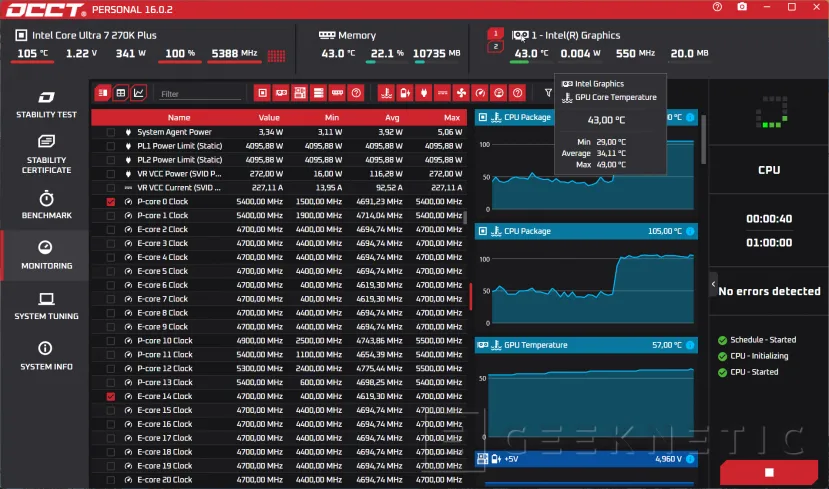Image resolution: width=829 pixels, height=489 pixels.
Task: Click the funnel filter icon
Action: pyautogui.click(x=548, y=93)
